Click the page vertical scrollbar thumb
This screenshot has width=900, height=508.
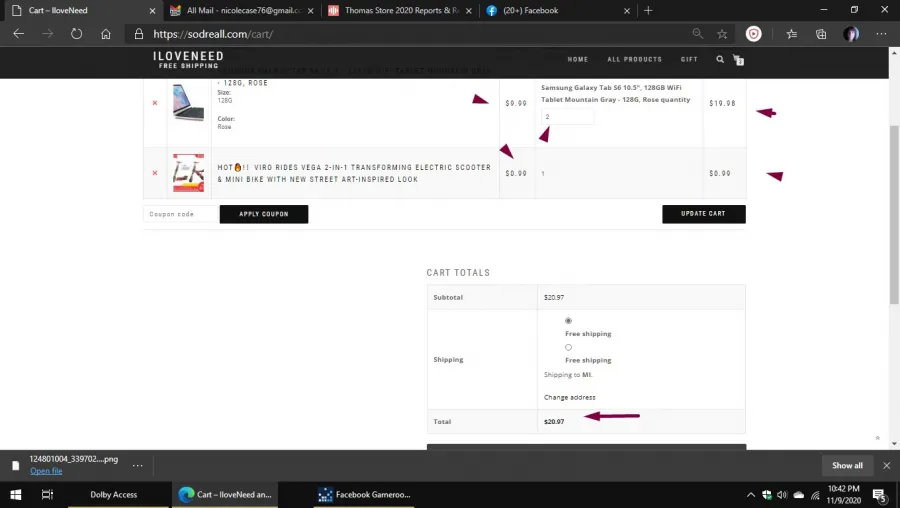tap(894, 215)
